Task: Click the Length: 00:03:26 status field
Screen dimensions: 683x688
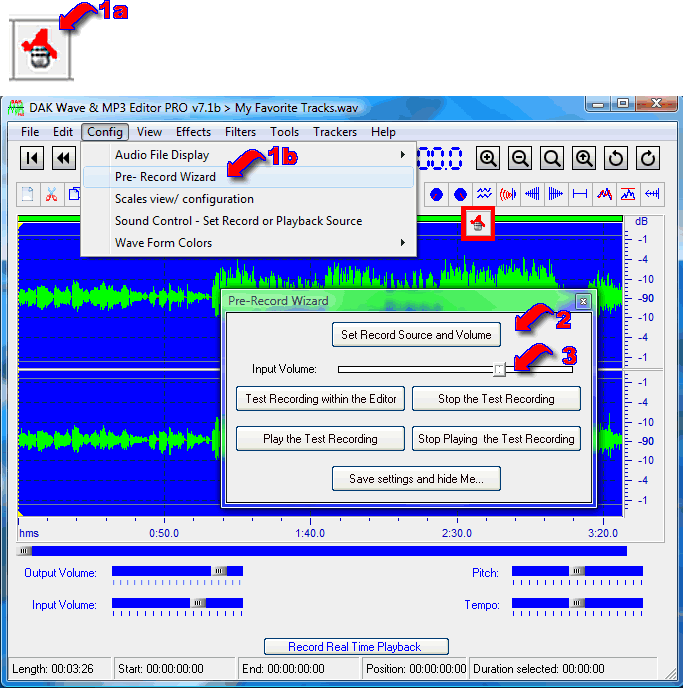Action: [60, 669]
